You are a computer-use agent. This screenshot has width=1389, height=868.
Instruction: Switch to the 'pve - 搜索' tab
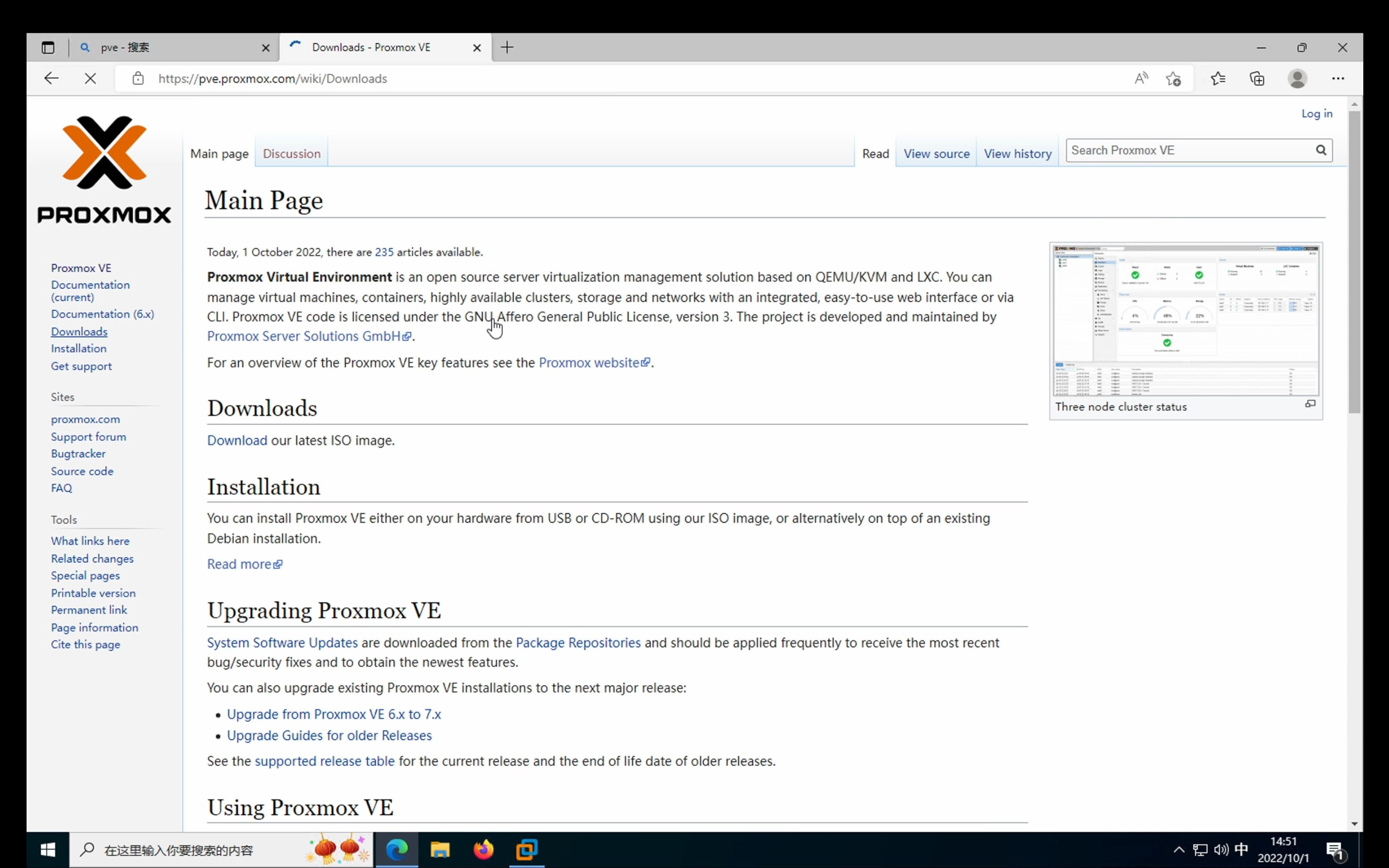pos(174,47)
